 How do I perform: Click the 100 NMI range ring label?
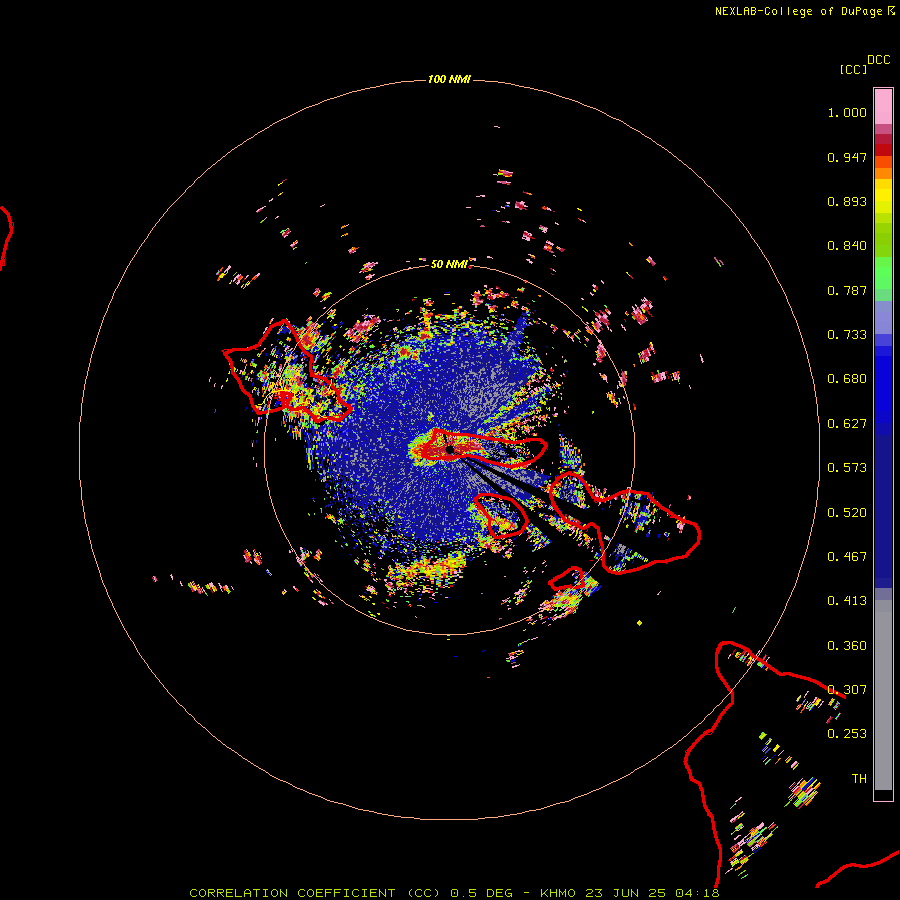449,79
